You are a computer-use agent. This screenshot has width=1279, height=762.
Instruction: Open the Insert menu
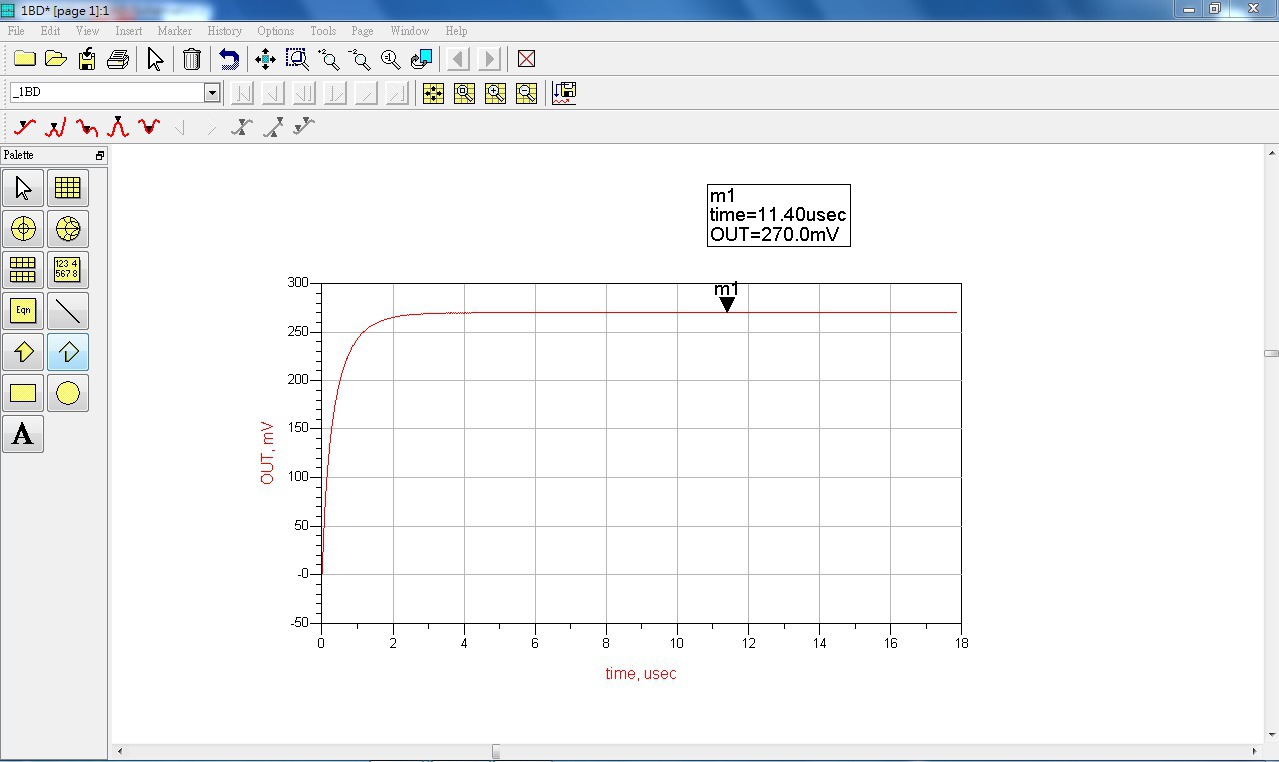tap(128, 31)
